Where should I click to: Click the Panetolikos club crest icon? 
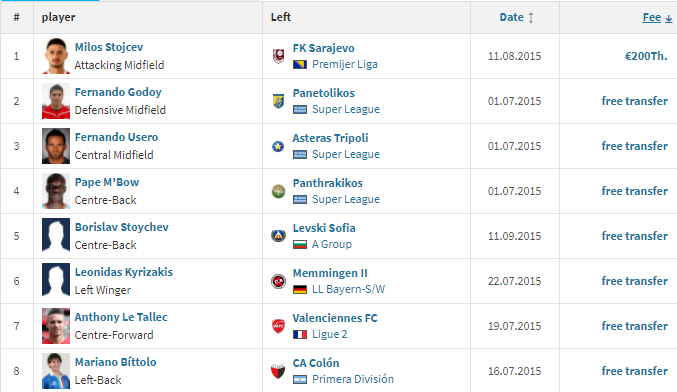tap(278, 101)
